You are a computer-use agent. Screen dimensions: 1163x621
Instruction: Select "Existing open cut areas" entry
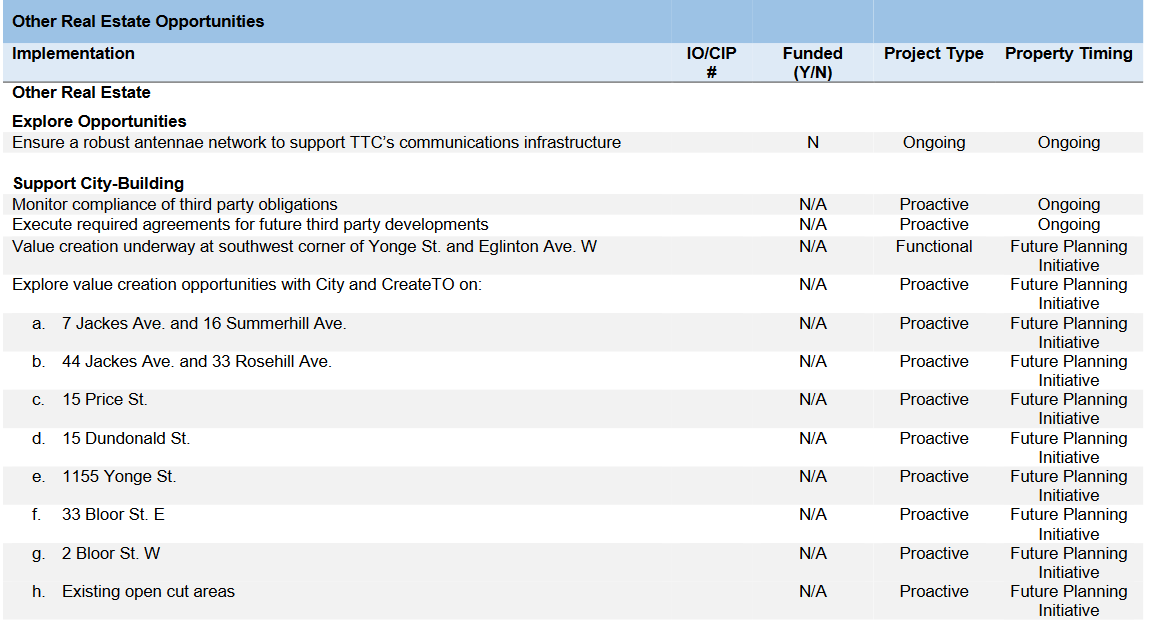[148, 591]
